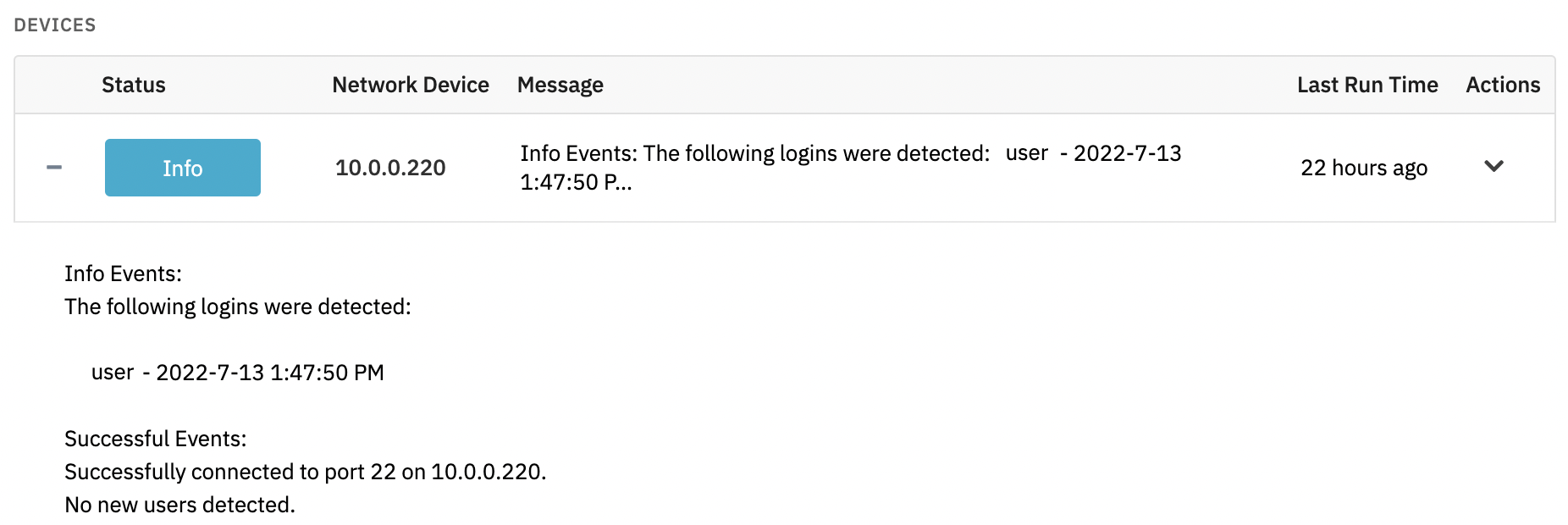The width and height of the screenshot is (1568, 525).
Task: Click the 22 hours ago timestamp
Action: (x=1365, y=167)
